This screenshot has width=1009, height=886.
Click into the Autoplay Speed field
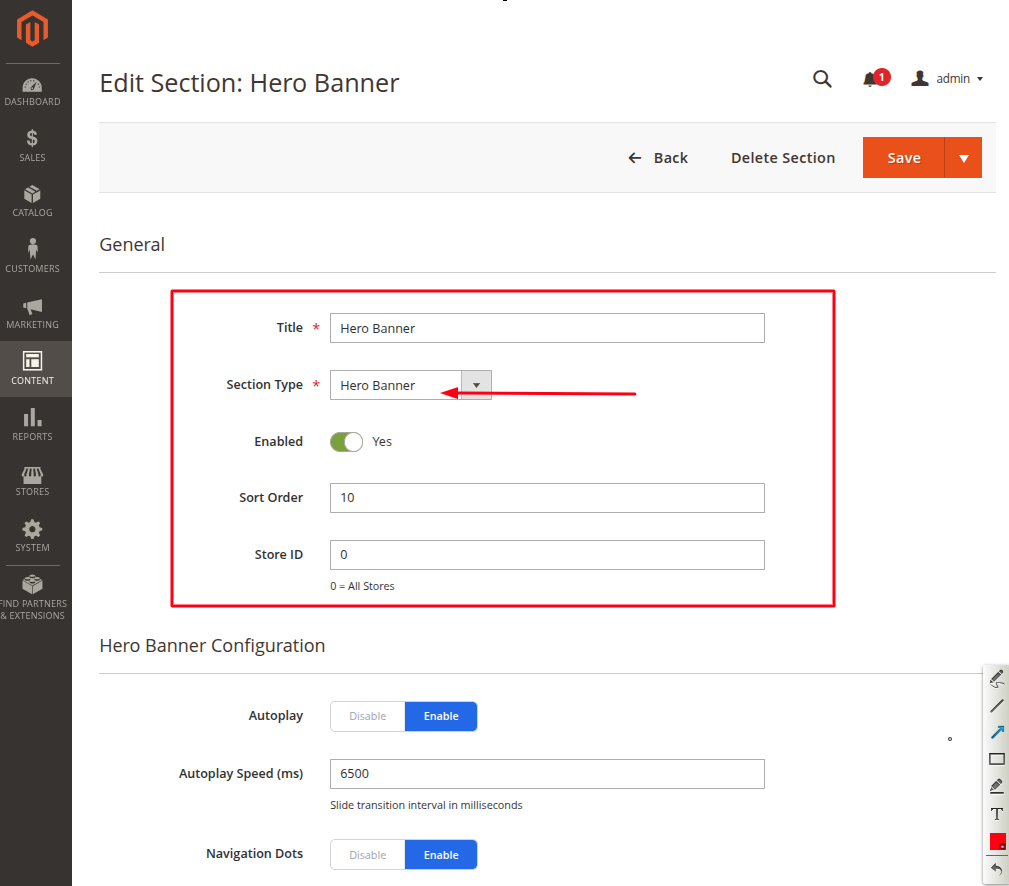click(547, 774)
